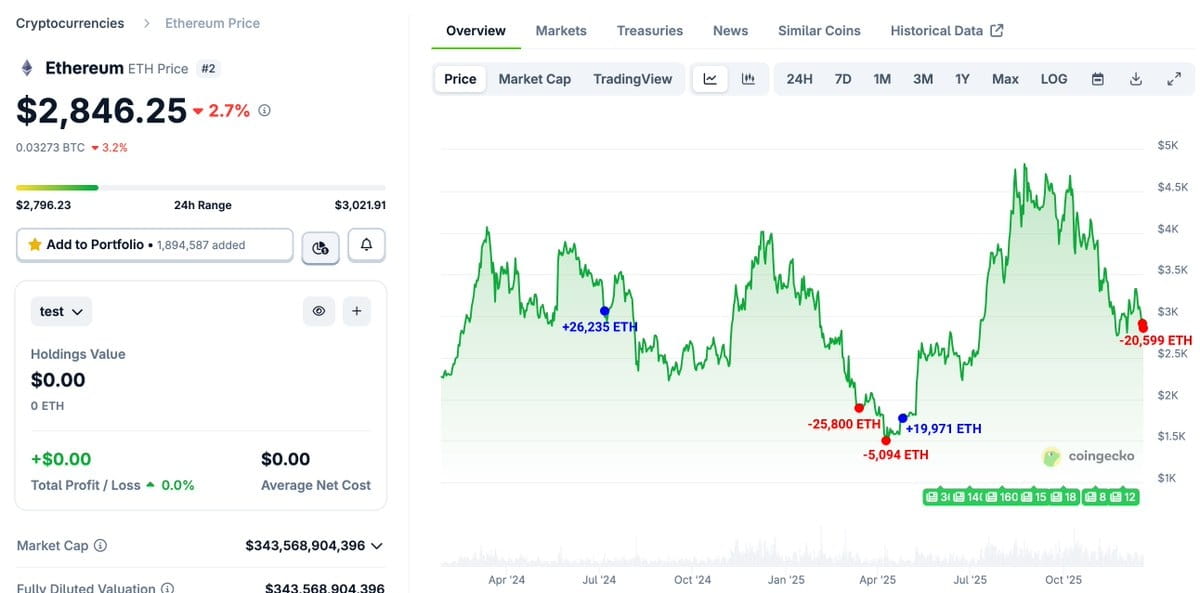Toggle LOG scale on chart
Image resolution: width=1200 pixels, height=593 pixels.
[1054, 79]
